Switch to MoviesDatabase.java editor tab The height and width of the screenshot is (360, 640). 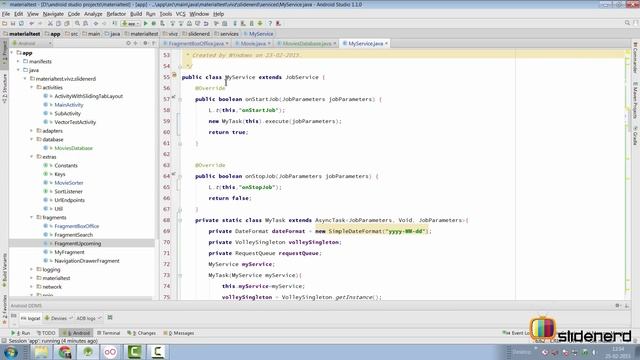[x=307, y=43]
